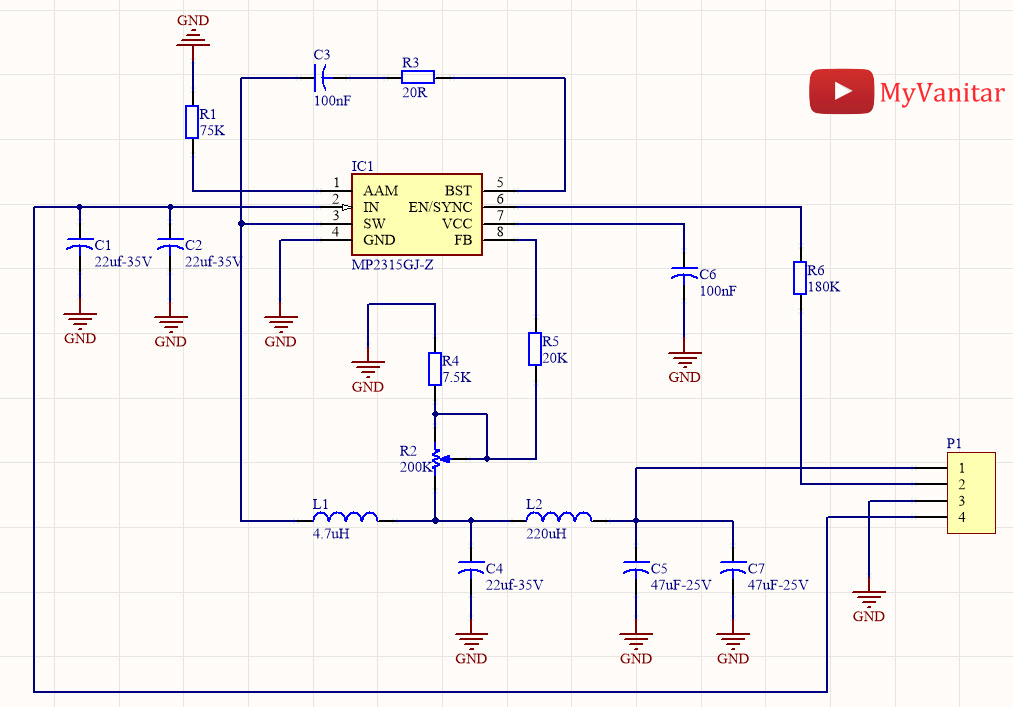The height and width of the screenshot is (707, 1013).
Task: Click the IC1 designator label
Action: tap(362, 166)
